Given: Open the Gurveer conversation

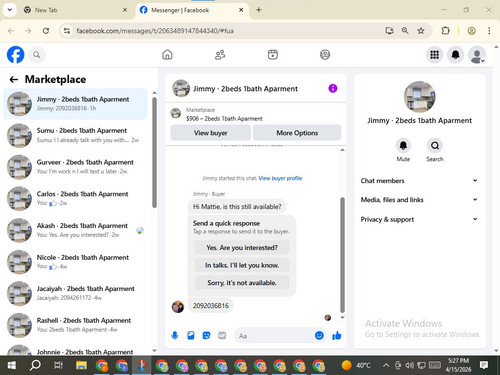Looking at the screenshot, I should tap(75, 167).
